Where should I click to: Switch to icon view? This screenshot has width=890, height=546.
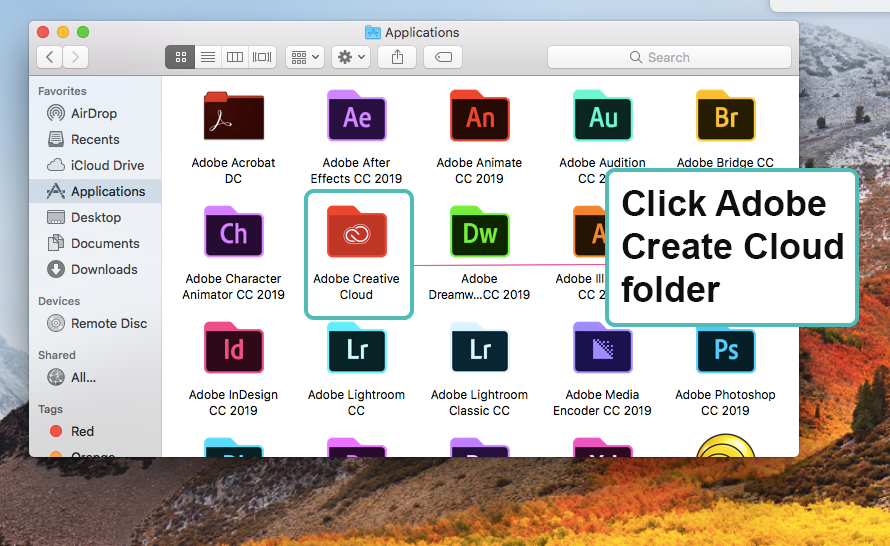180,57
